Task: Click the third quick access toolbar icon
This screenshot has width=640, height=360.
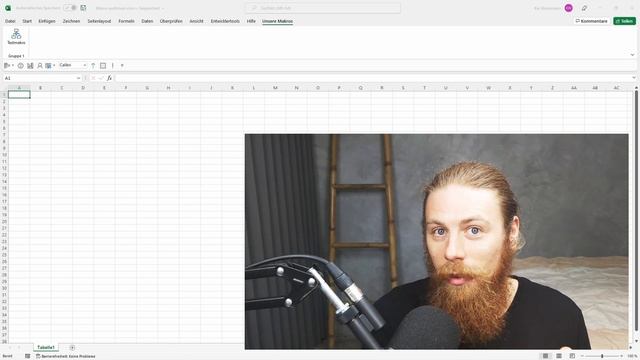Action: 30,65
